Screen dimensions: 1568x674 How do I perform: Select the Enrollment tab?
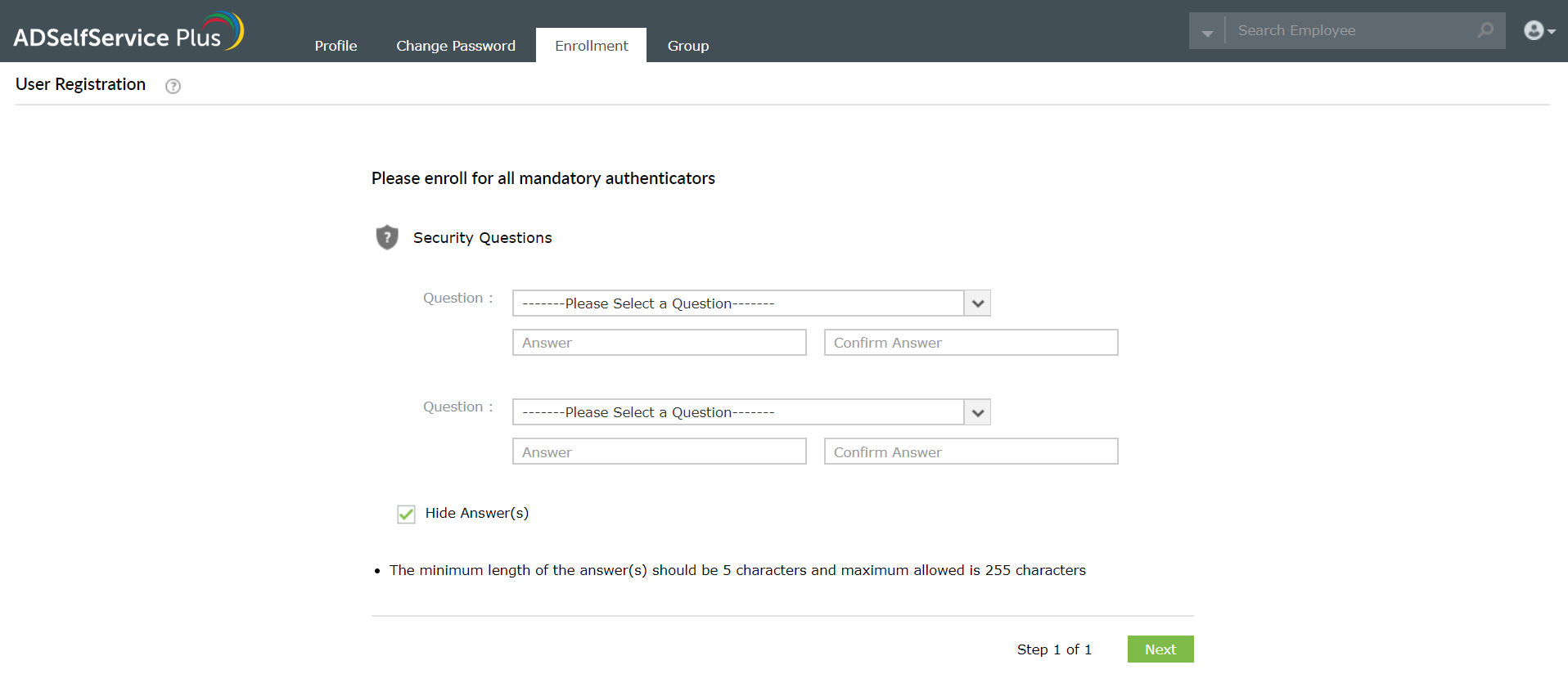point(591,46)
